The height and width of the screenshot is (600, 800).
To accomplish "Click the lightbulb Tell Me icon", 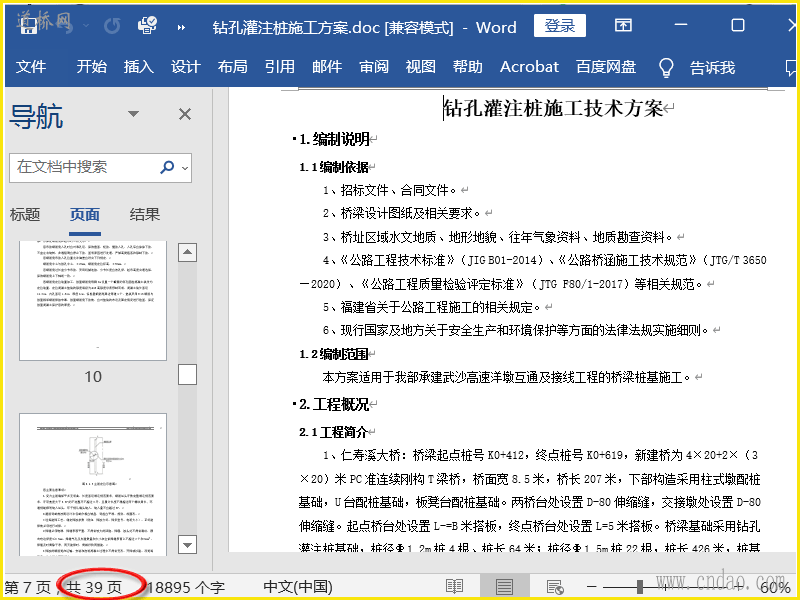I will click(x=666, y=67).
